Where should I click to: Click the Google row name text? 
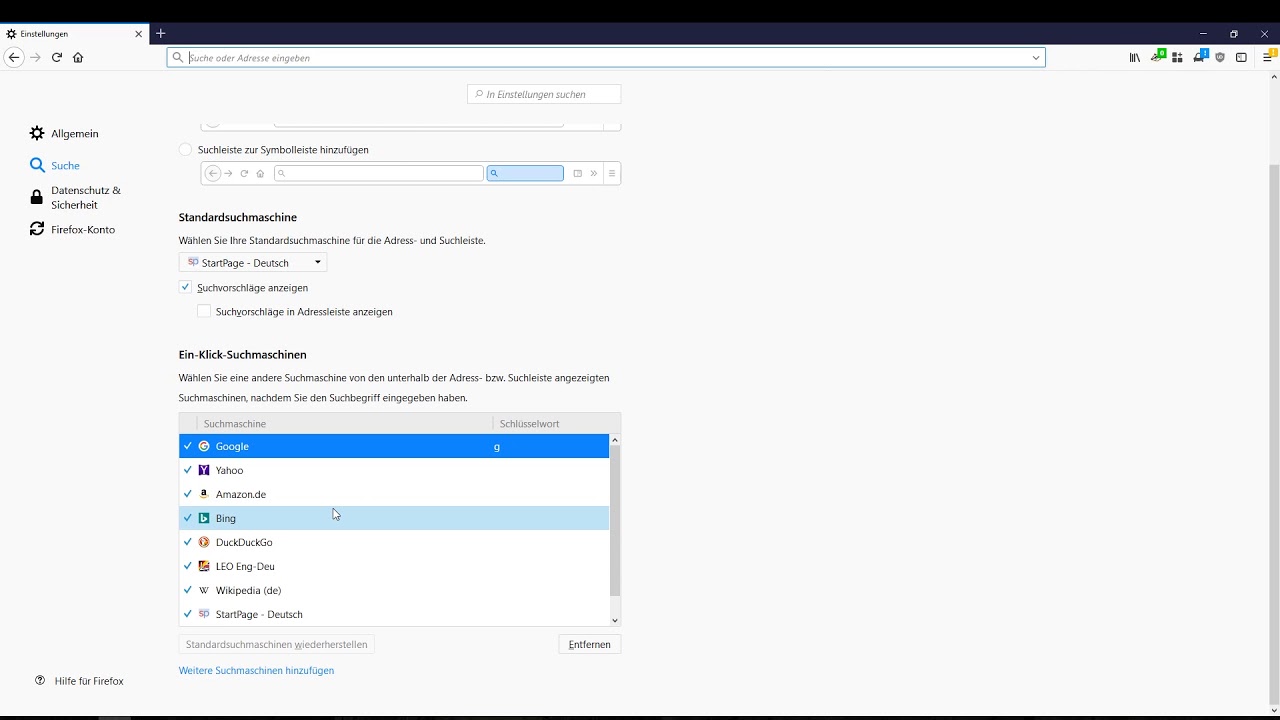click(232, 446)
